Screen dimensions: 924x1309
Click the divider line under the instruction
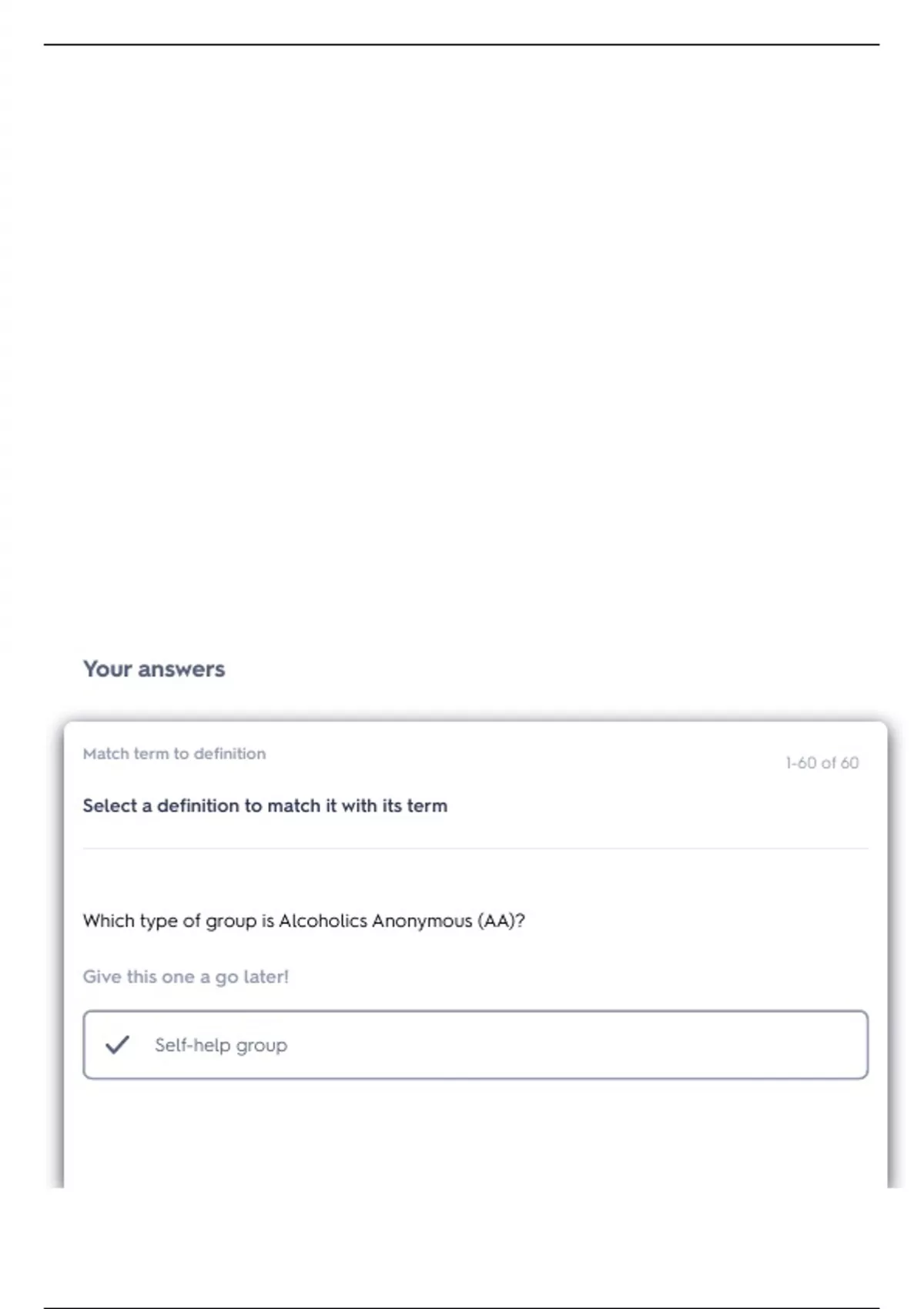pyautogui.click(x=475, y=849)
